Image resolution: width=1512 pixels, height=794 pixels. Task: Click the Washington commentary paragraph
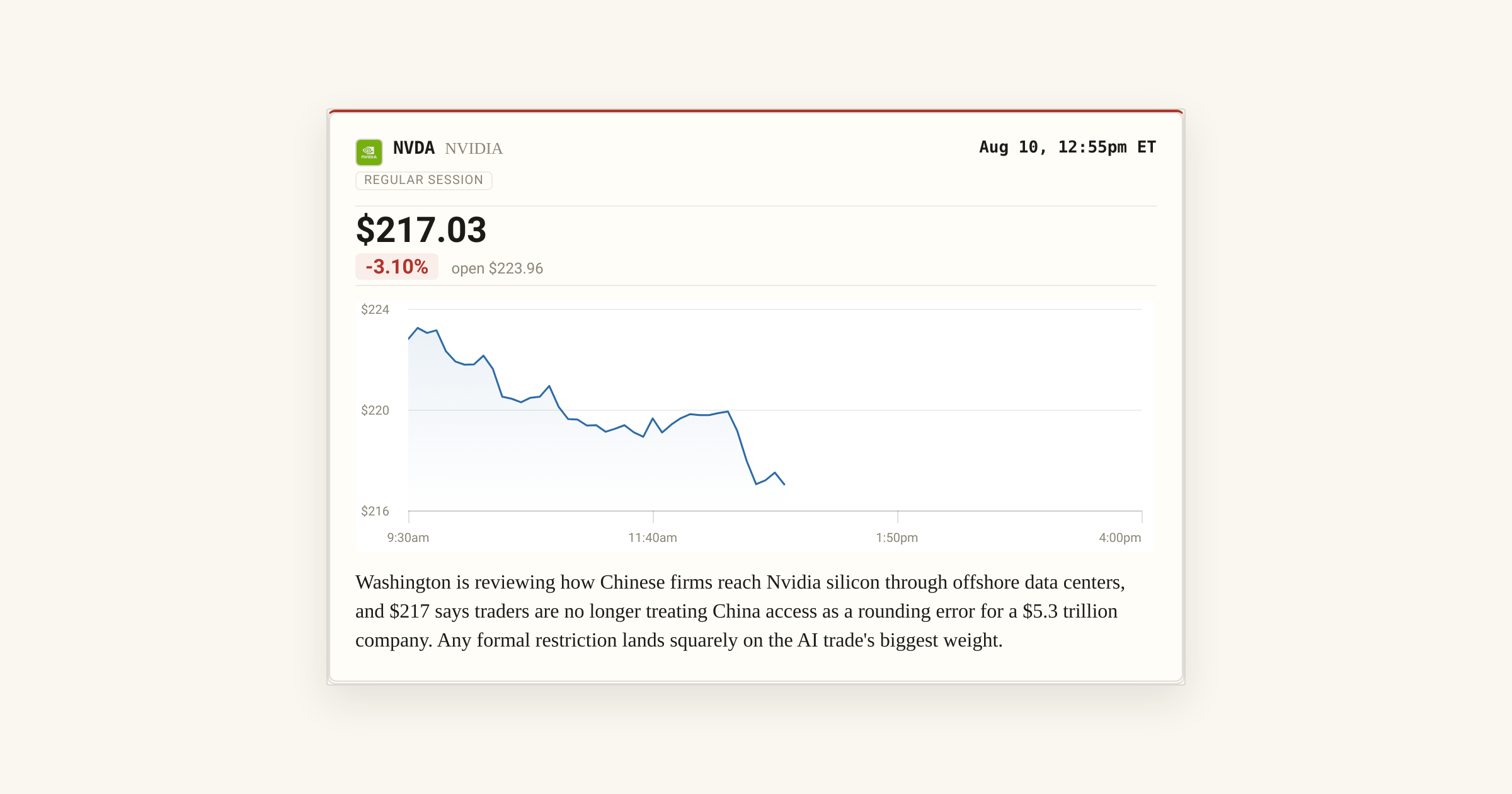740,611
